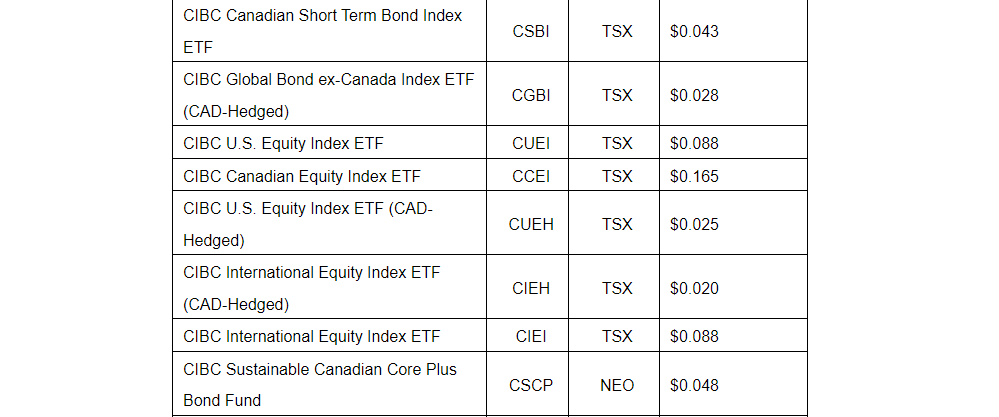Click the CIBC Canadian Short Term Bond Index ETF name
999x417 pixels.
tap(322, 32)
